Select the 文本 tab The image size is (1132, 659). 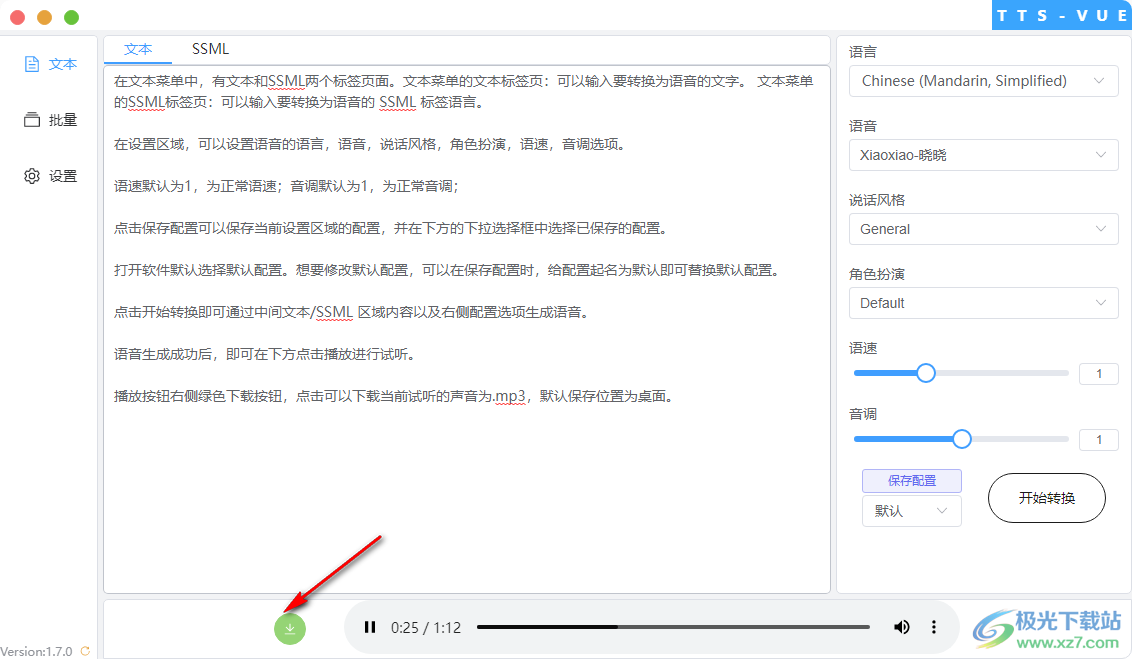click(x=139, y=48)
